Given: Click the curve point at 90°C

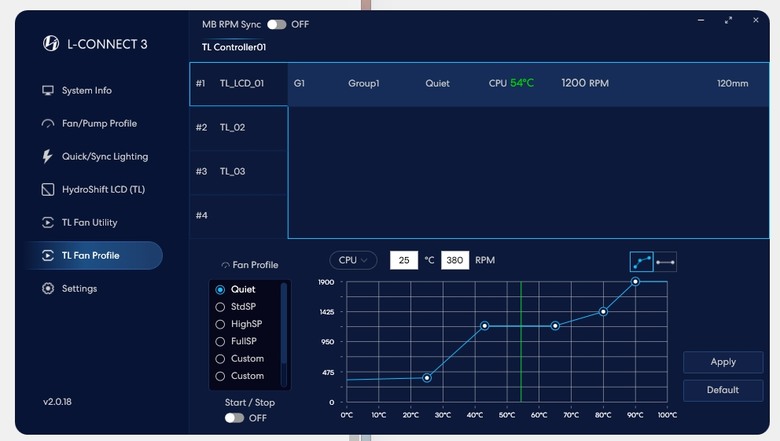Looking at the screenshot, I should coord(635,281).
